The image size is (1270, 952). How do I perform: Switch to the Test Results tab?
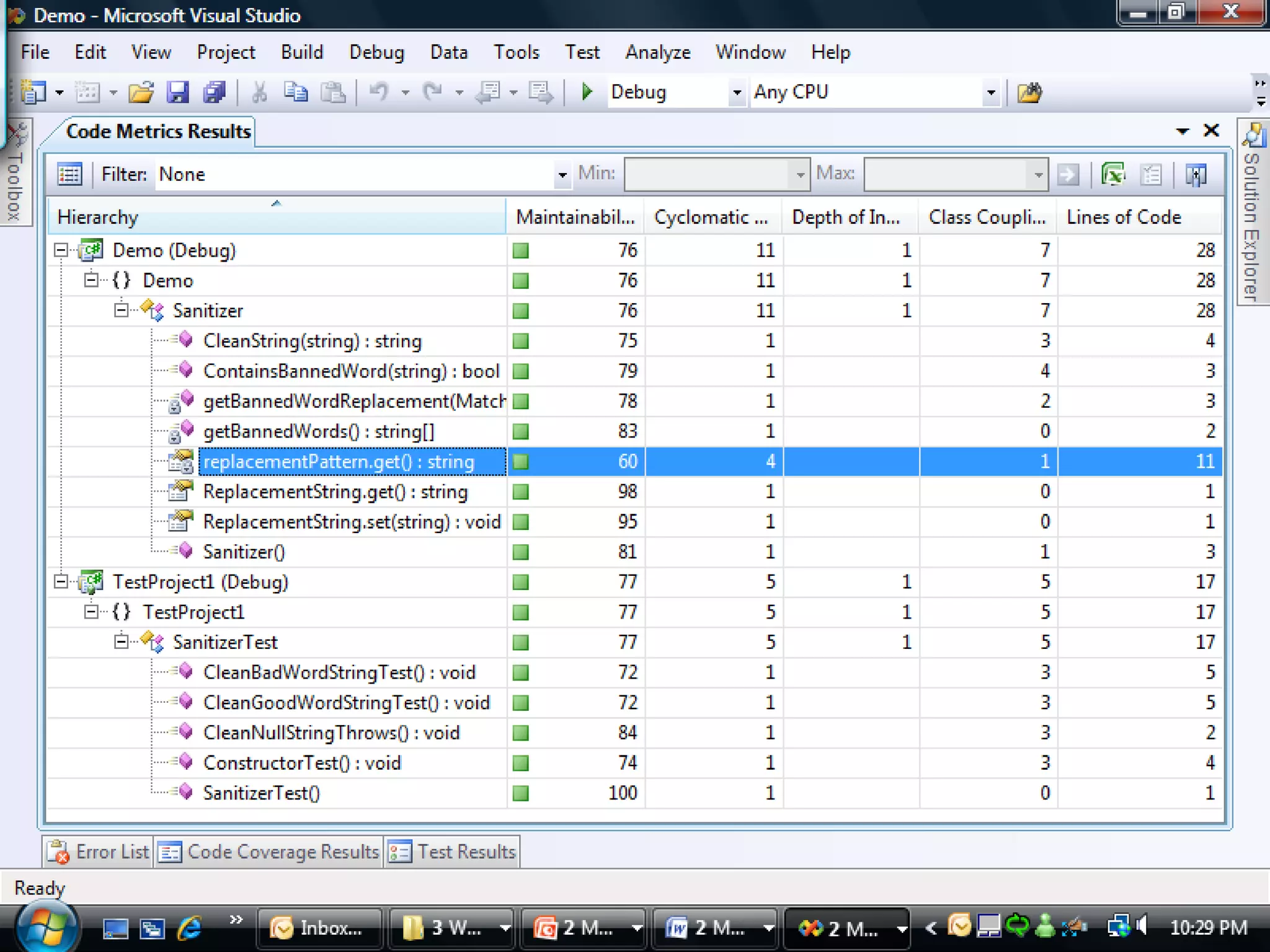[453, 852]
